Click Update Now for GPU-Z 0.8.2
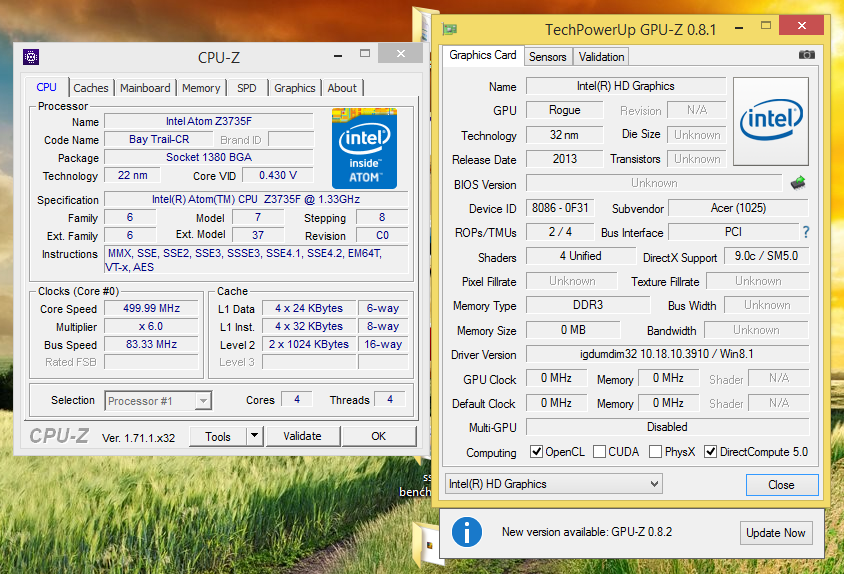The image size is (844, 574). [x=776, y=533]
